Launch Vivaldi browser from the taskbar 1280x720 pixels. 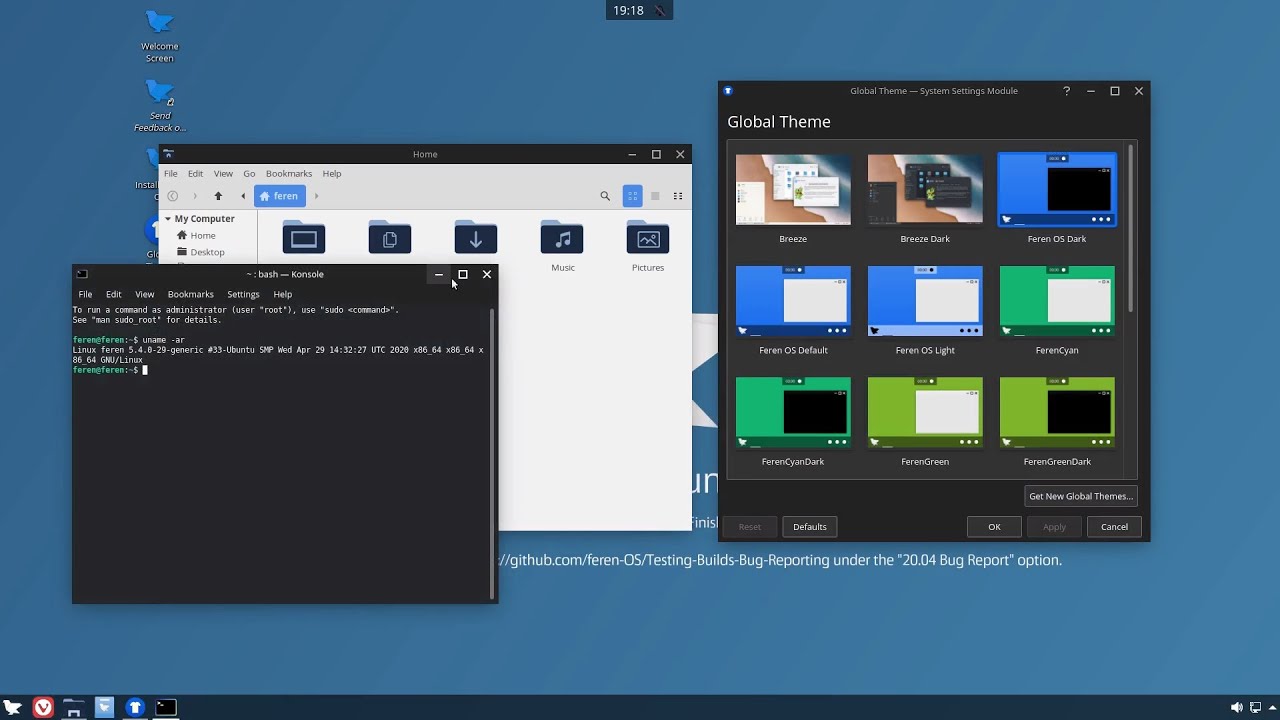43,708
